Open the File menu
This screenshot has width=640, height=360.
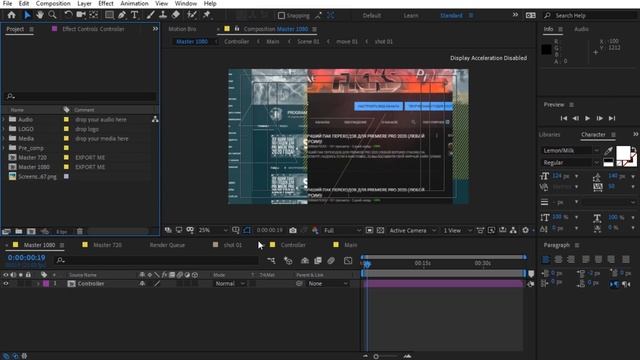pos(7,4)
